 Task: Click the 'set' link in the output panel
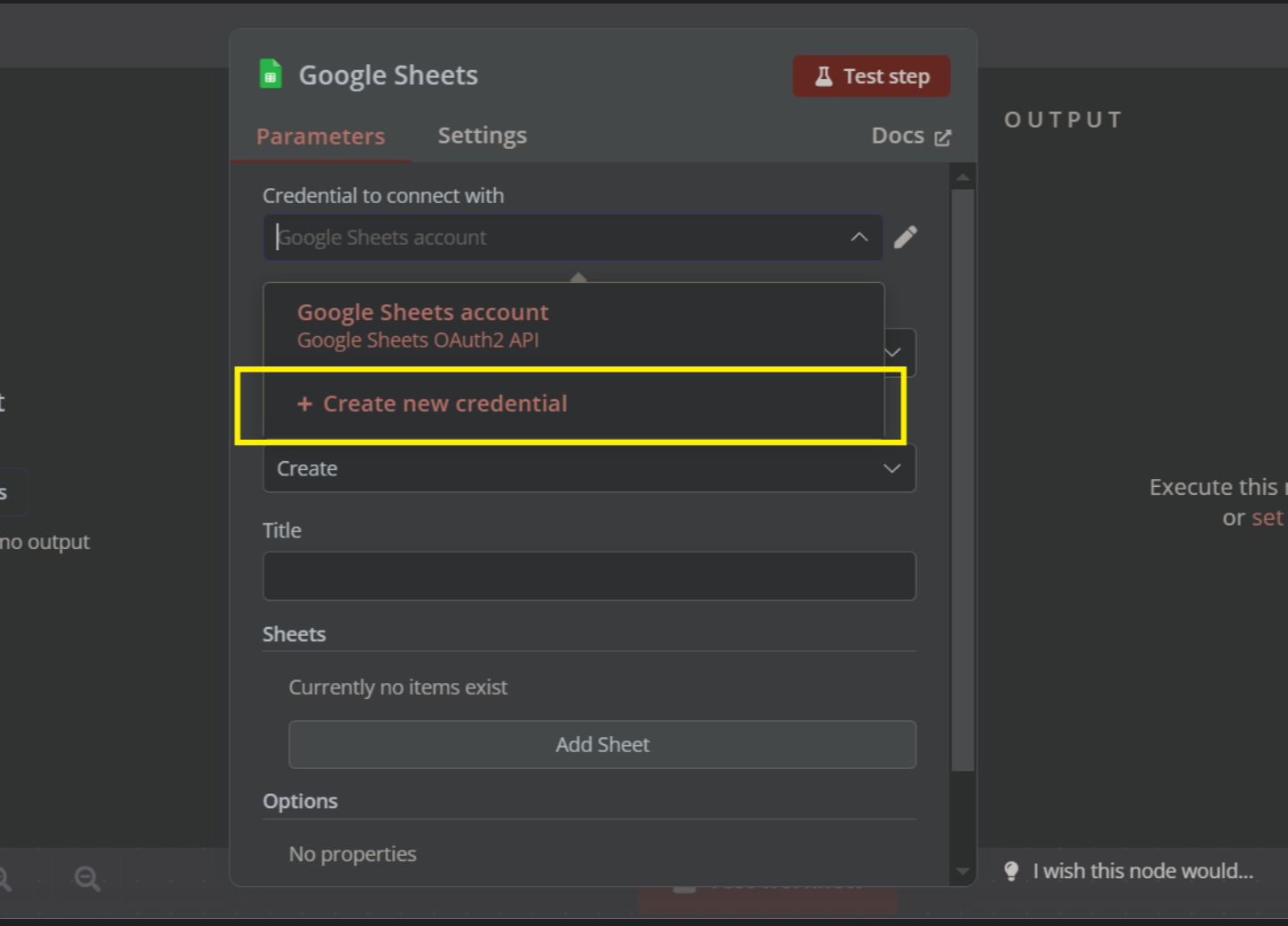[1267, 518]
